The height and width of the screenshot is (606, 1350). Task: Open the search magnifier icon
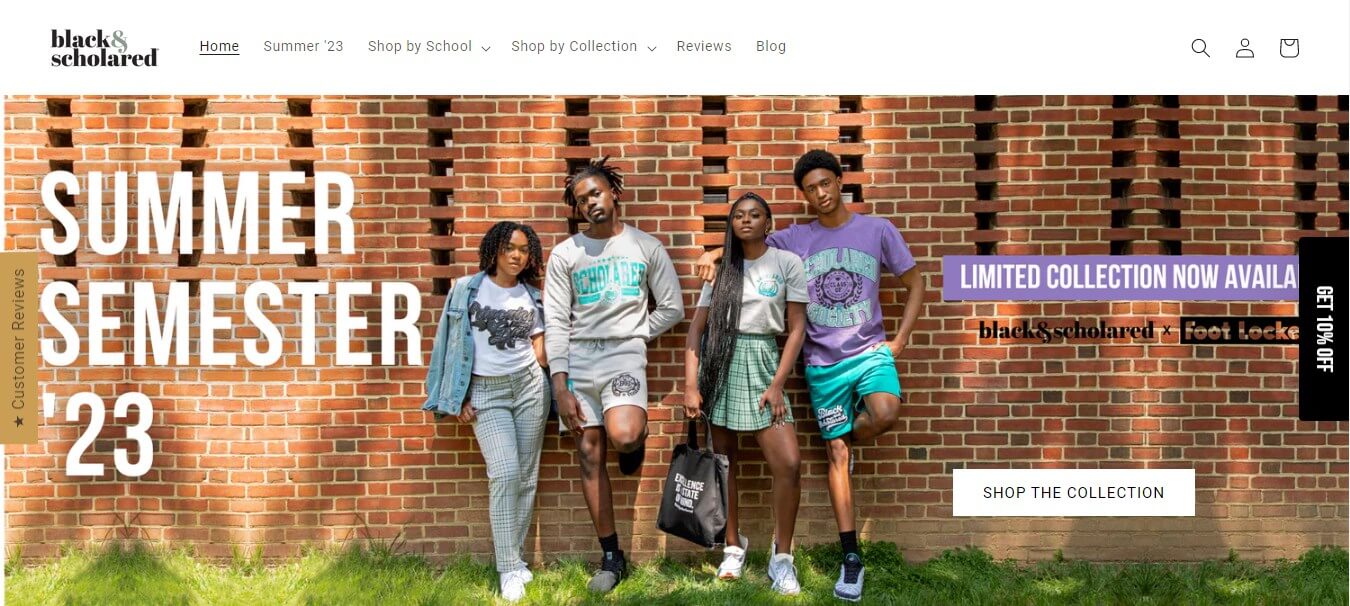coord(1200,47)
